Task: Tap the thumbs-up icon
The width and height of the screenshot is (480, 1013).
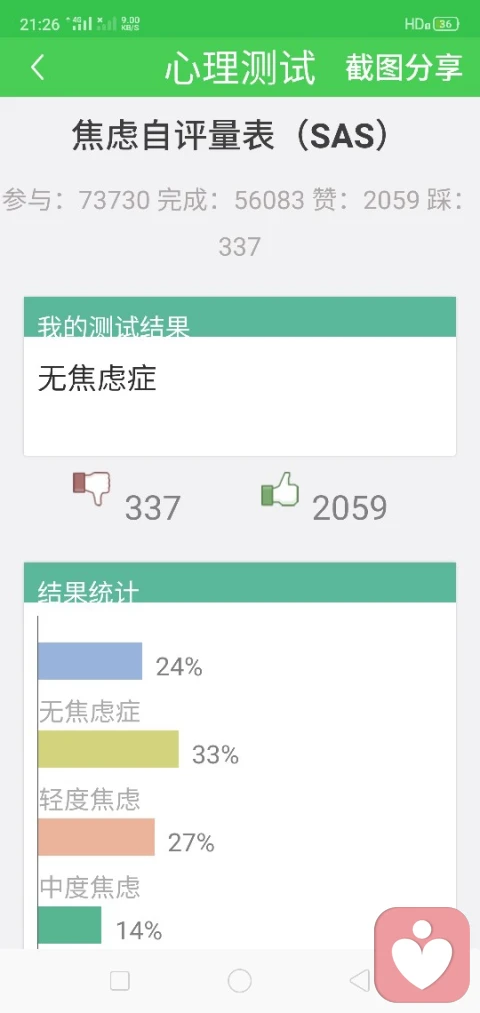Action: pos(280,489)
